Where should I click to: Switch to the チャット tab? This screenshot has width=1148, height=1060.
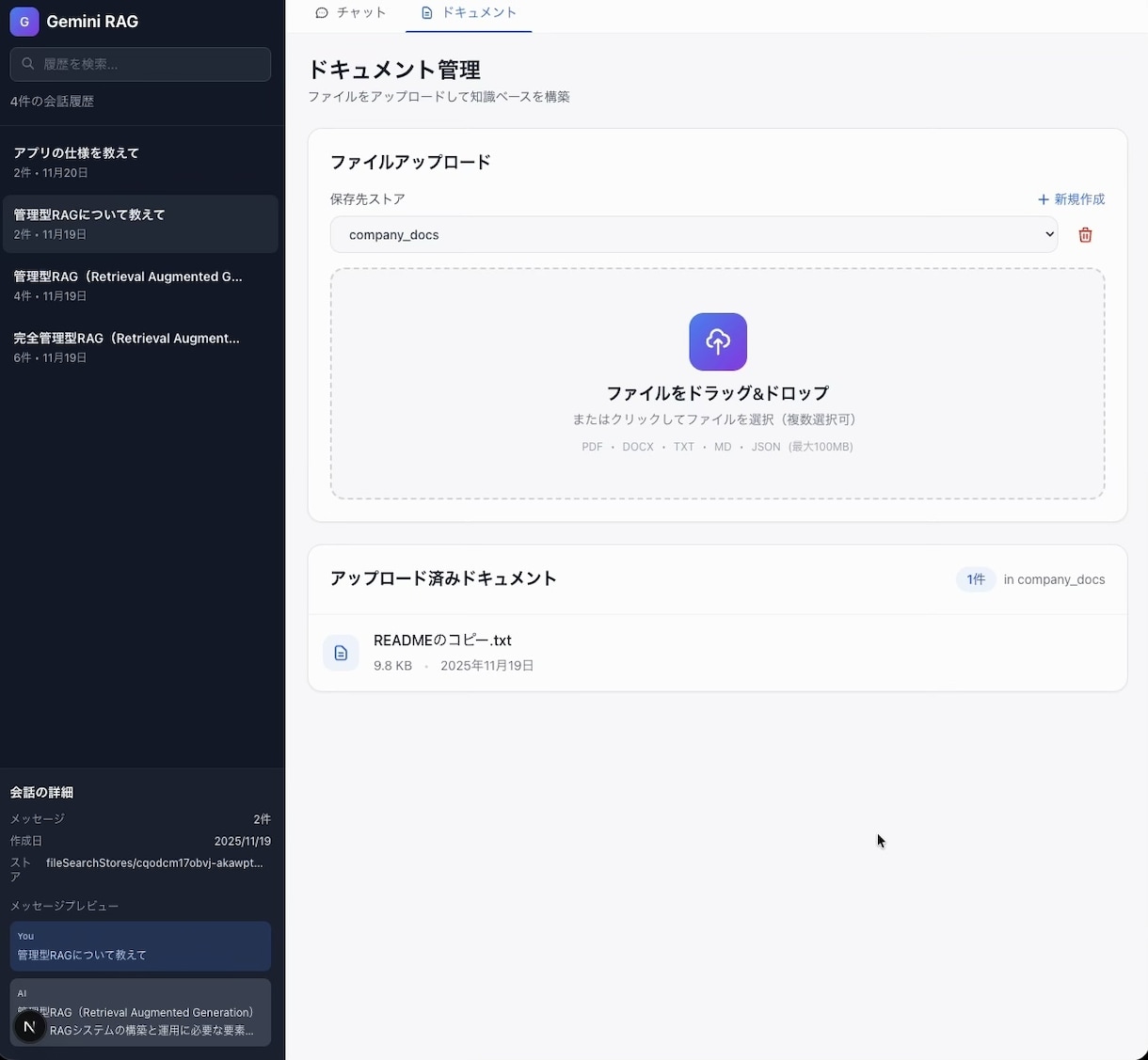click(351, 12)
